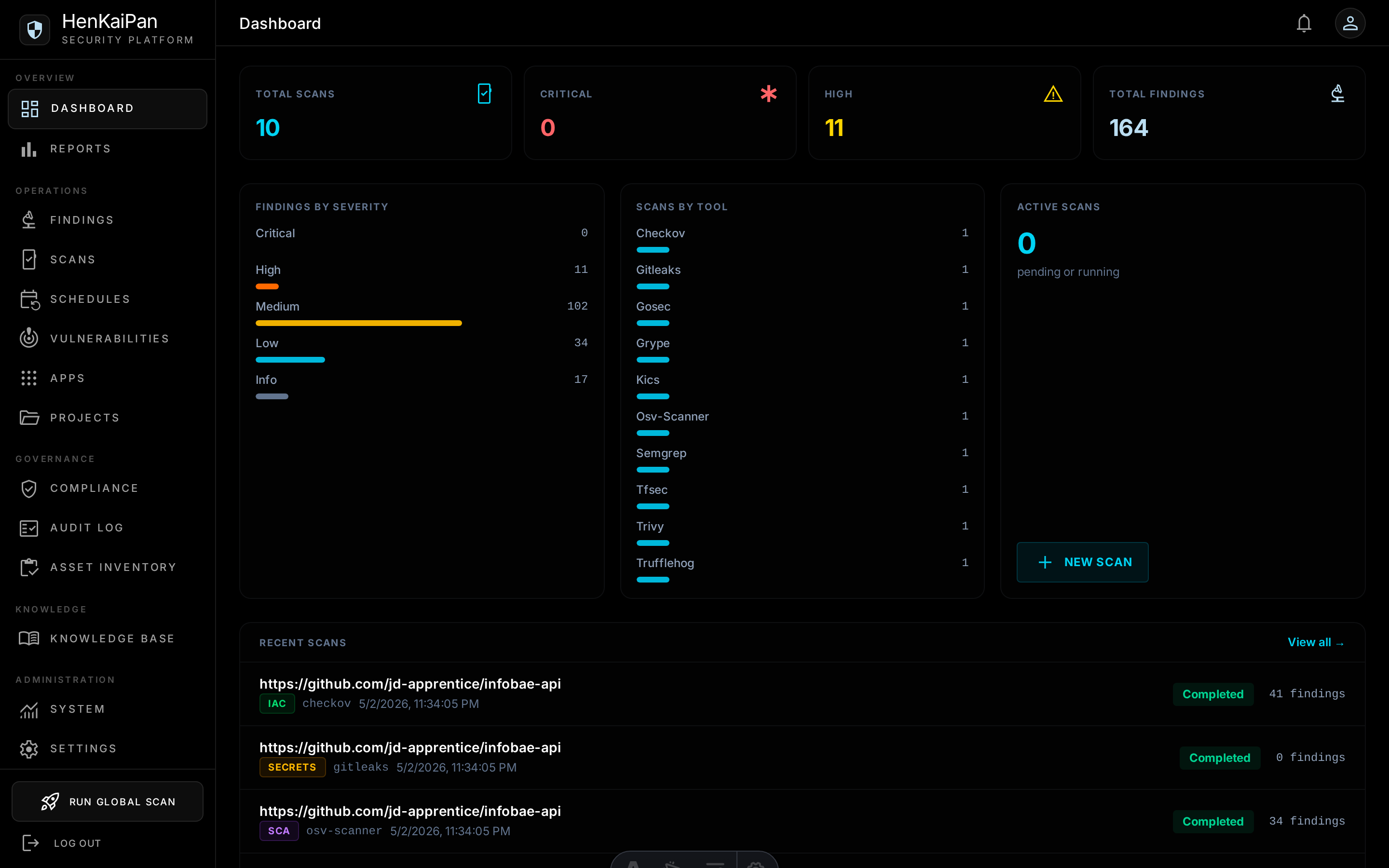
Task: Click the orange High severity bar
Action: (267, 286)
